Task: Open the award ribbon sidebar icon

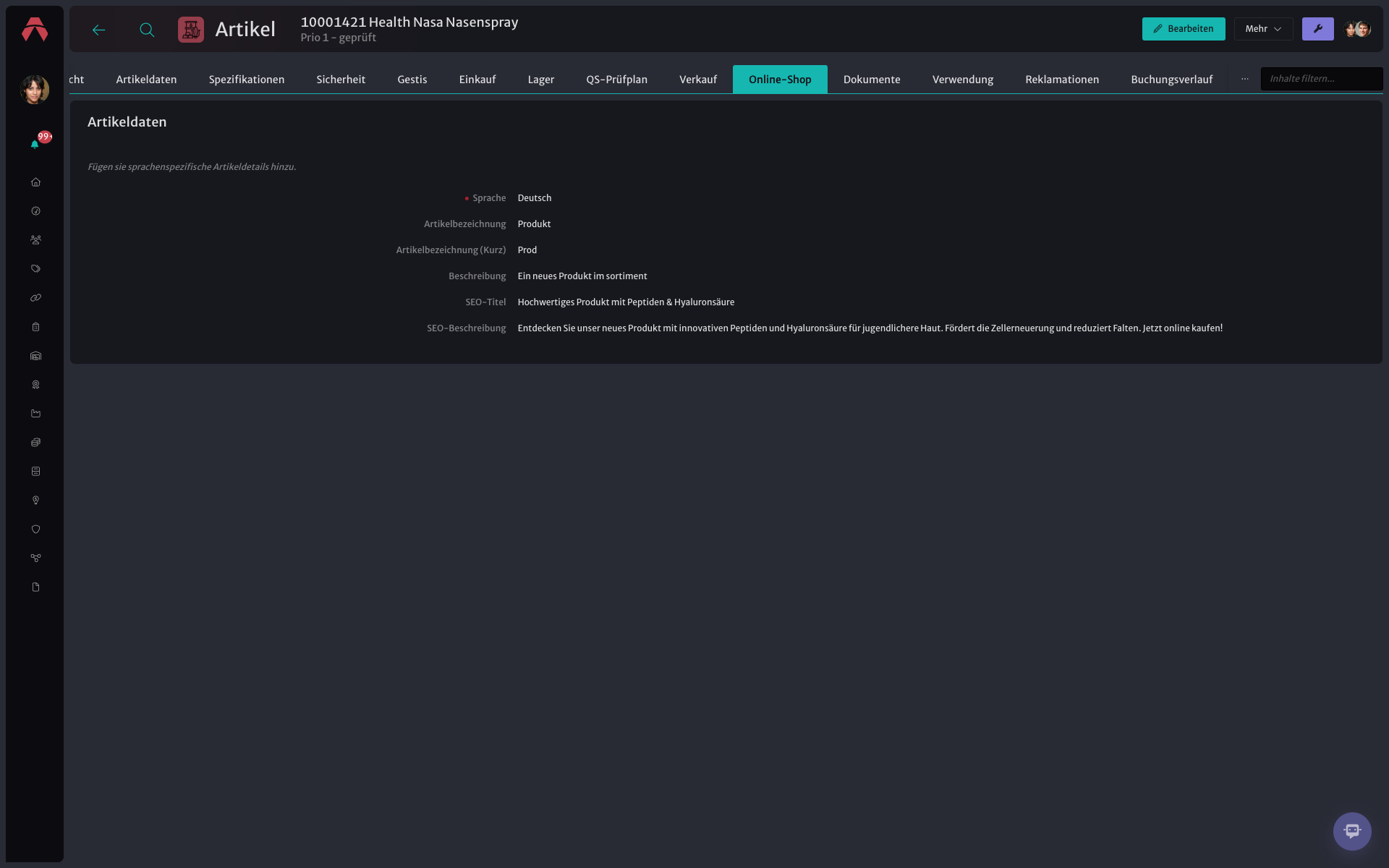Action: (35, 385)
